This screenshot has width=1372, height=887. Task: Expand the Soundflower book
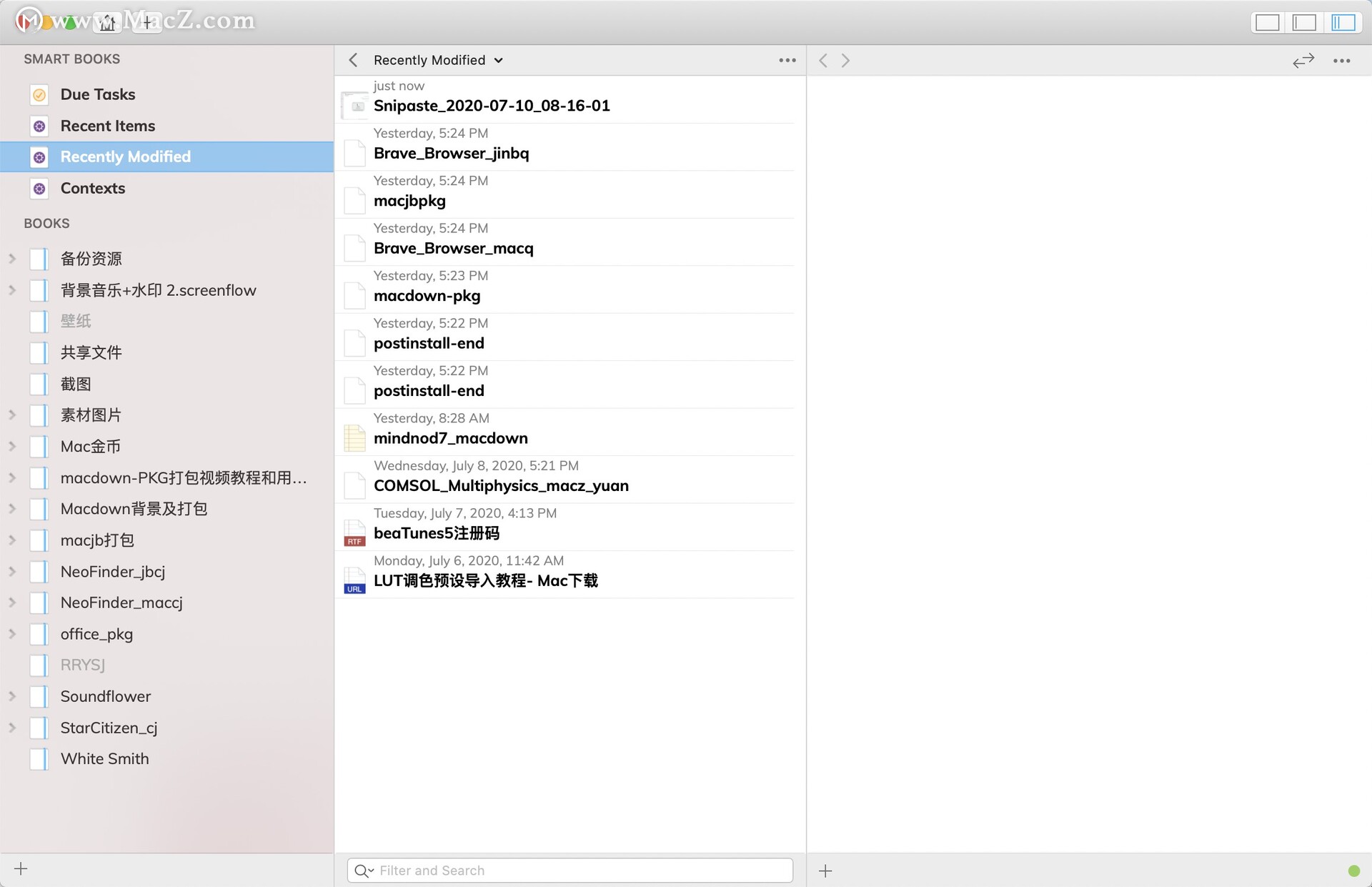coord(12,696)
